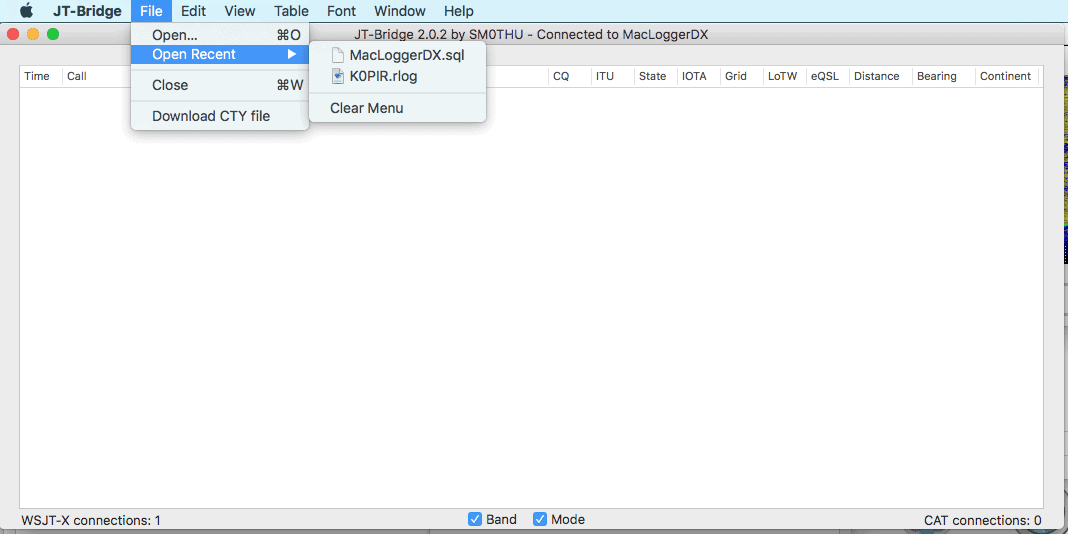This screenshot has width=1068, height=534.
Task: Open the Help menu
Action: [458, 11]
